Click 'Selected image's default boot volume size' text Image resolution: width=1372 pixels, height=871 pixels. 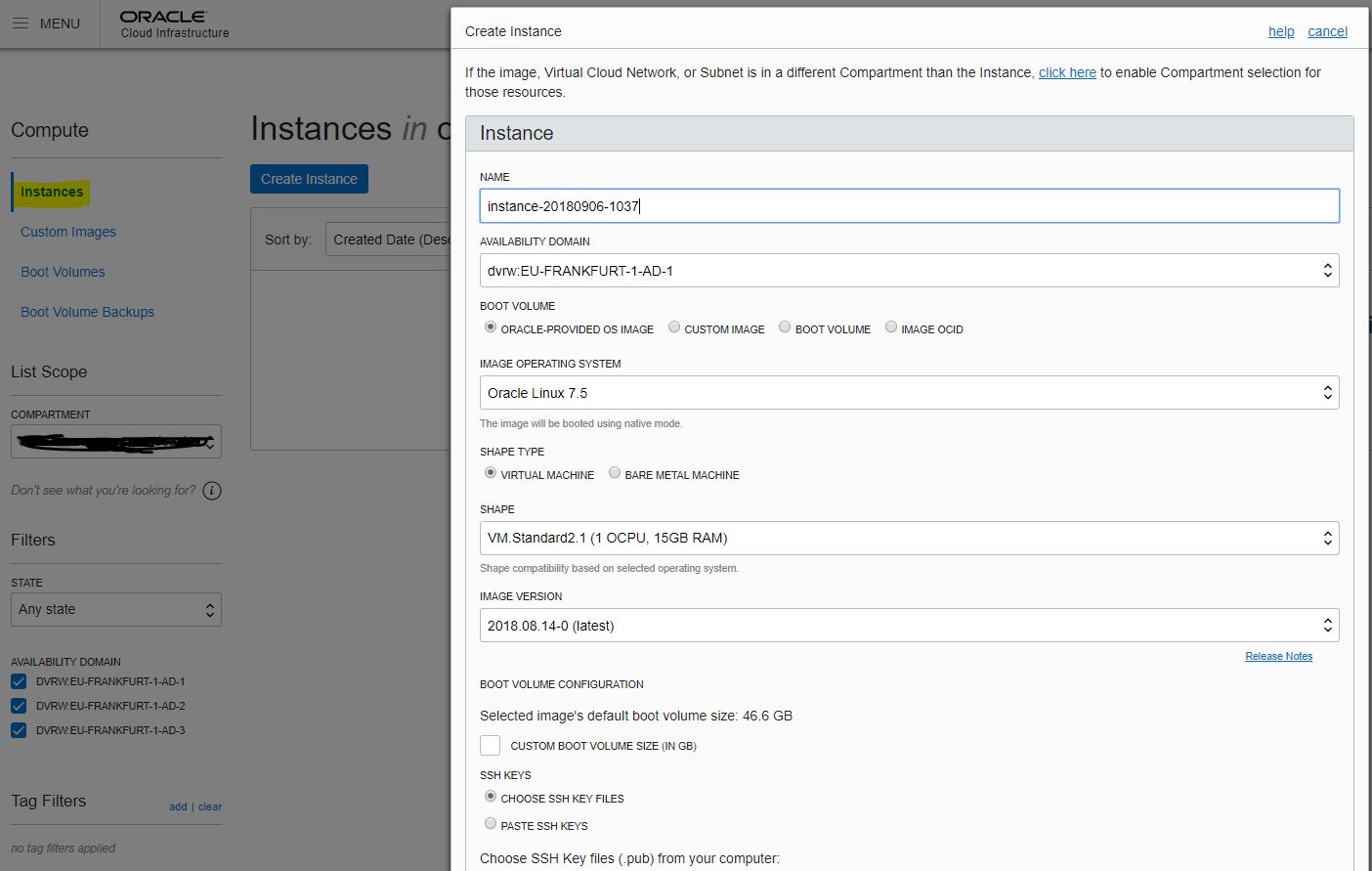636,716
